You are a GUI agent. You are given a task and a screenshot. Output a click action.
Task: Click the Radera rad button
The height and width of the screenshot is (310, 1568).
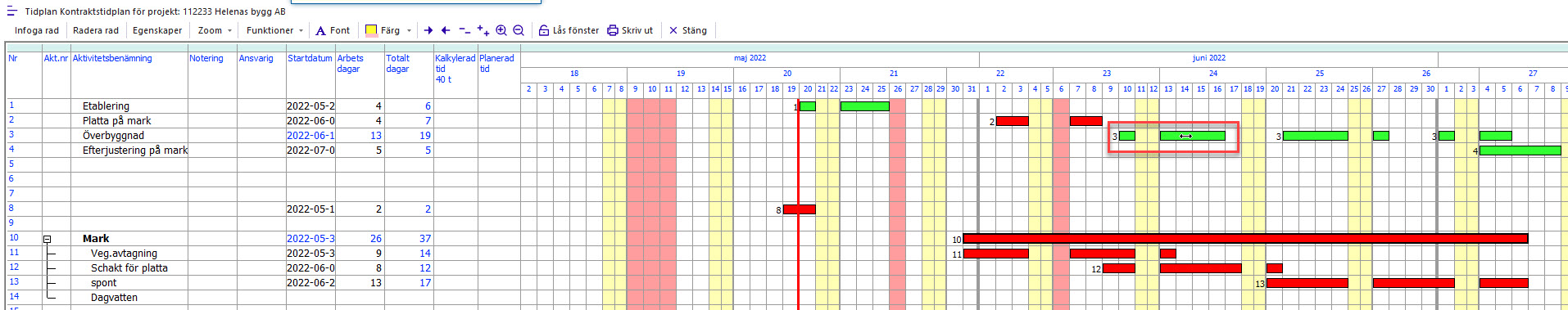tap(96, 30)
